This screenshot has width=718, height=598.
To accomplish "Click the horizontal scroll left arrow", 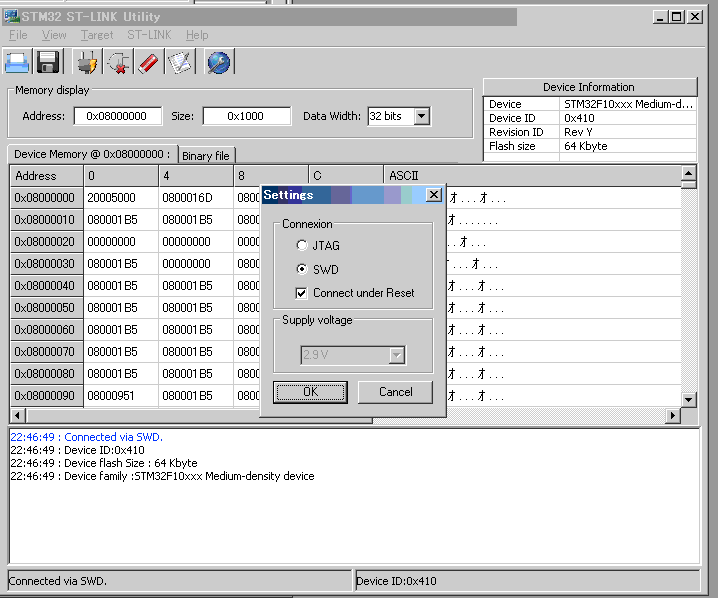I will coord(17,415).
